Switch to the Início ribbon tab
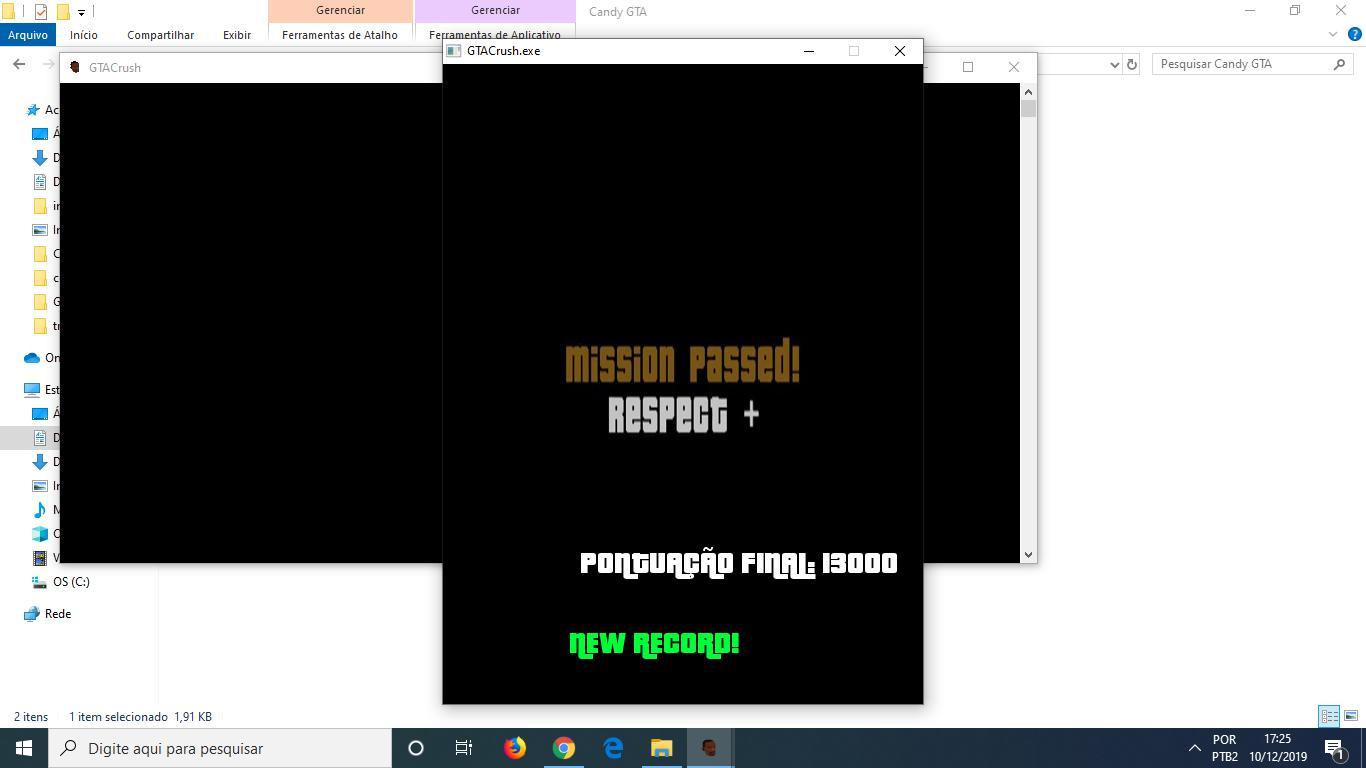The image size is (1366, 768). tap(84, 35)
